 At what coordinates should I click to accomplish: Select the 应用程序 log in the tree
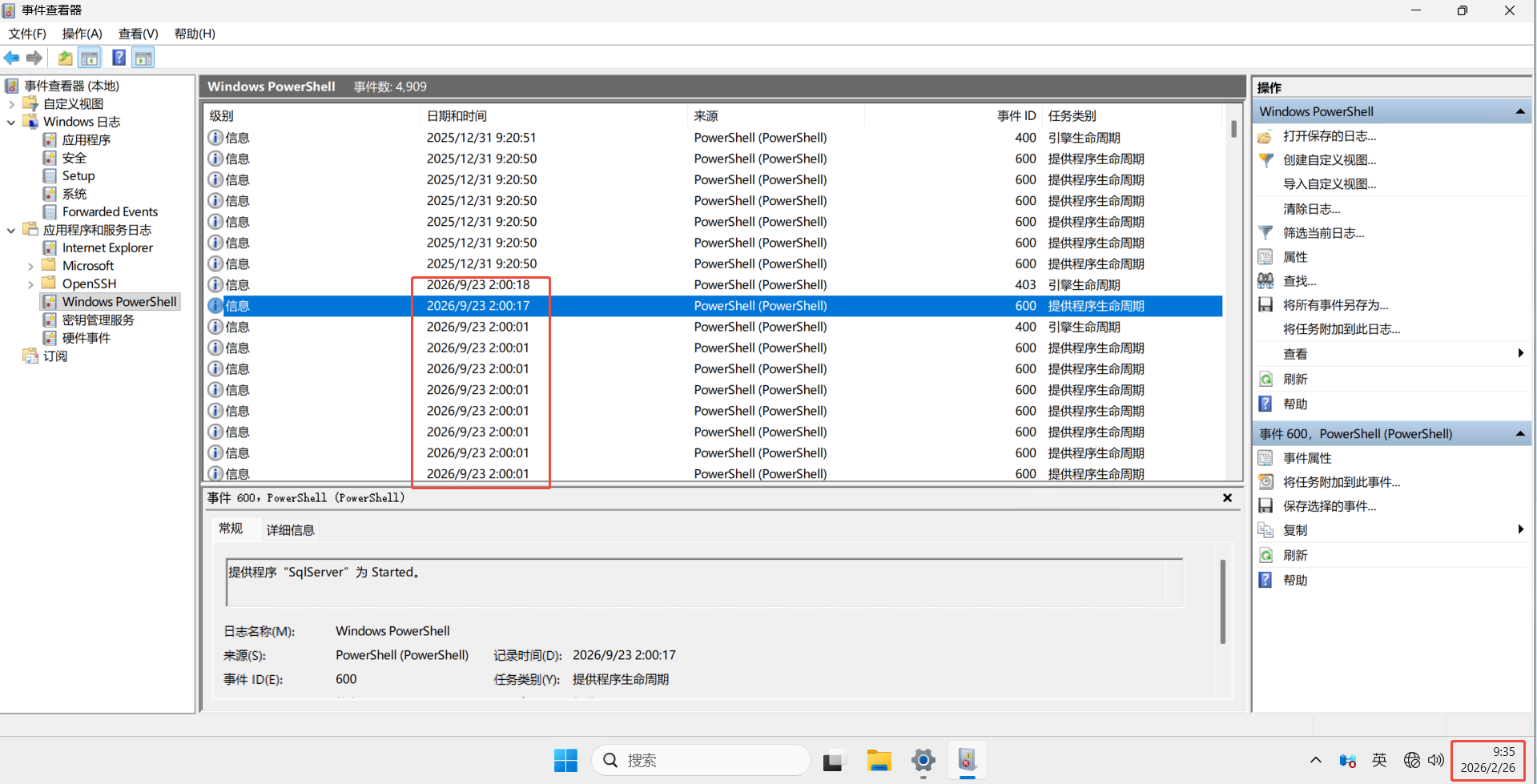87,140
